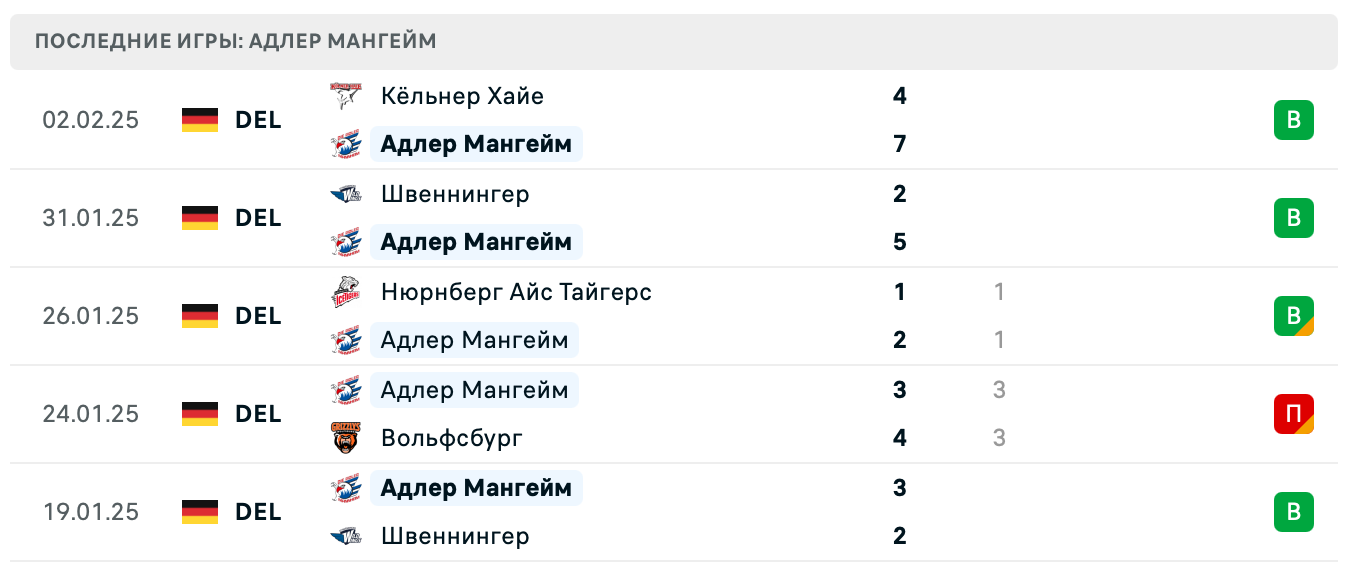Click Швеннингер logo in the 31.01.25 match
The height and width of the screenshot is (578, 1354).
coord(345,194)
